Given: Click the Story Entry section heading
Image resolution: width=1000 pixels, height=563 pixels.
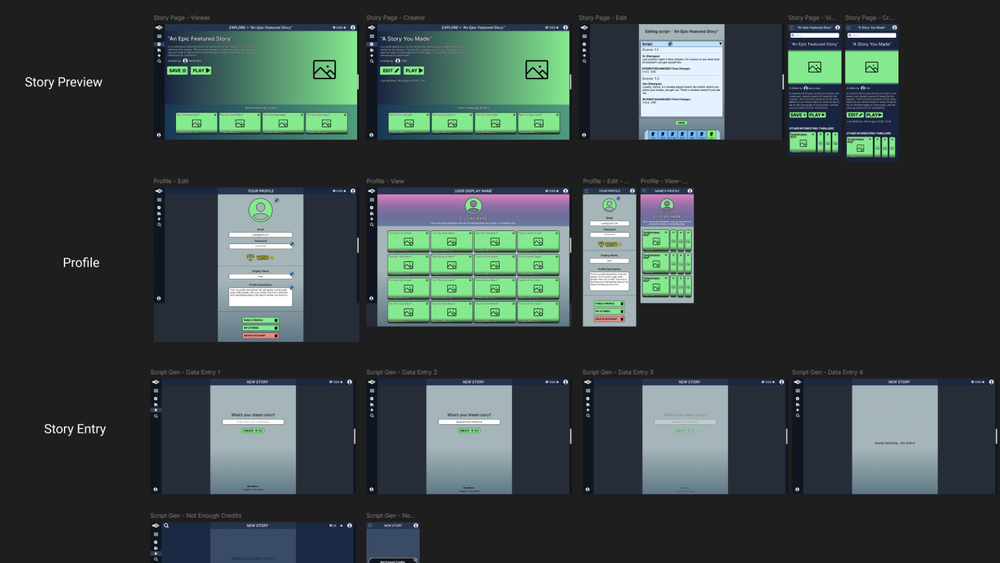Looking at the screenshot, I should pyautogui.click(x=75, y=429).
